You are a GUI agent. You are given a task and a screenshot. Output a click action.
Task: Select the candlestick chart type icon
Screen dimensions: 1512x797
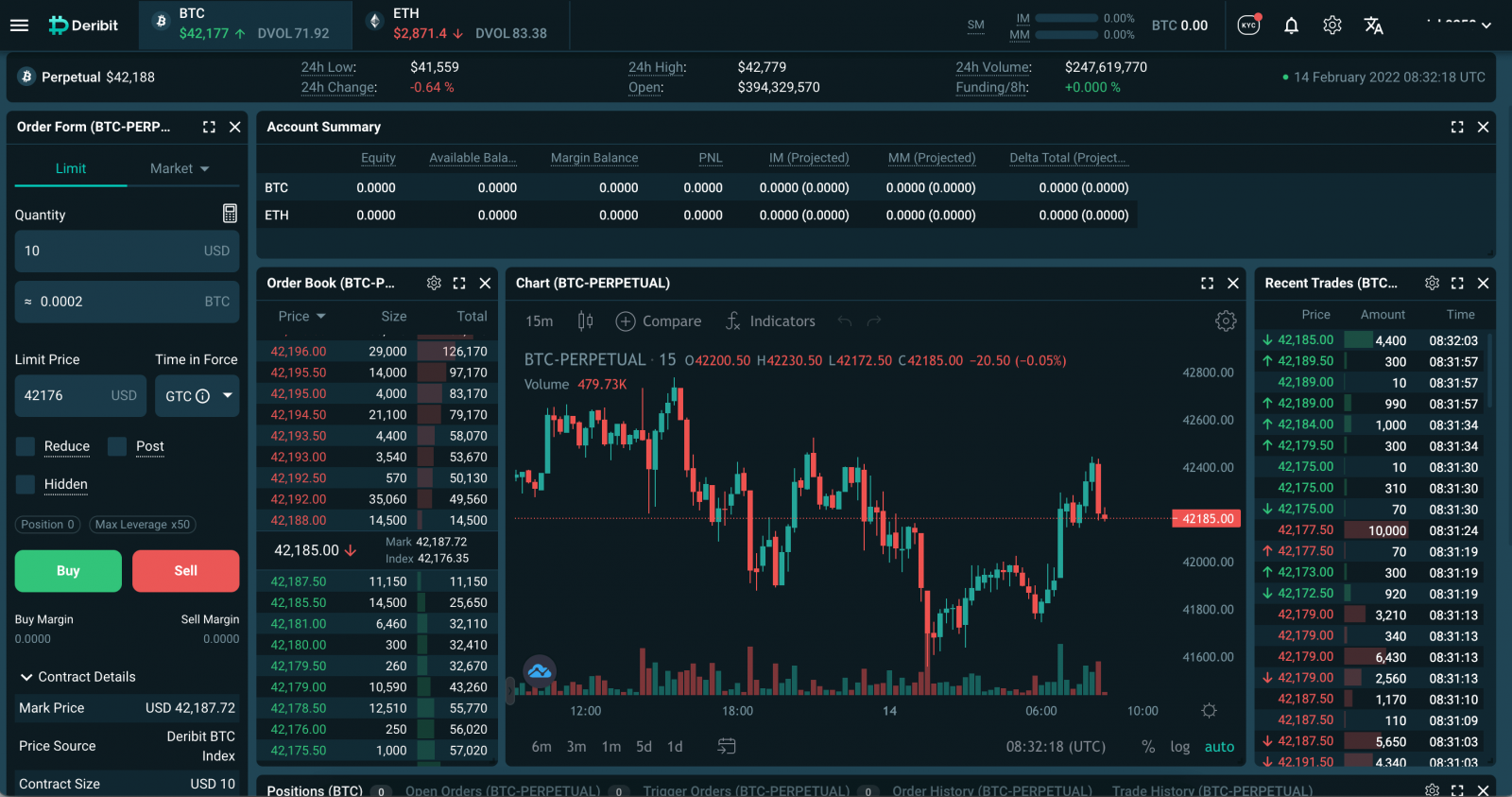tap(585, 321)
